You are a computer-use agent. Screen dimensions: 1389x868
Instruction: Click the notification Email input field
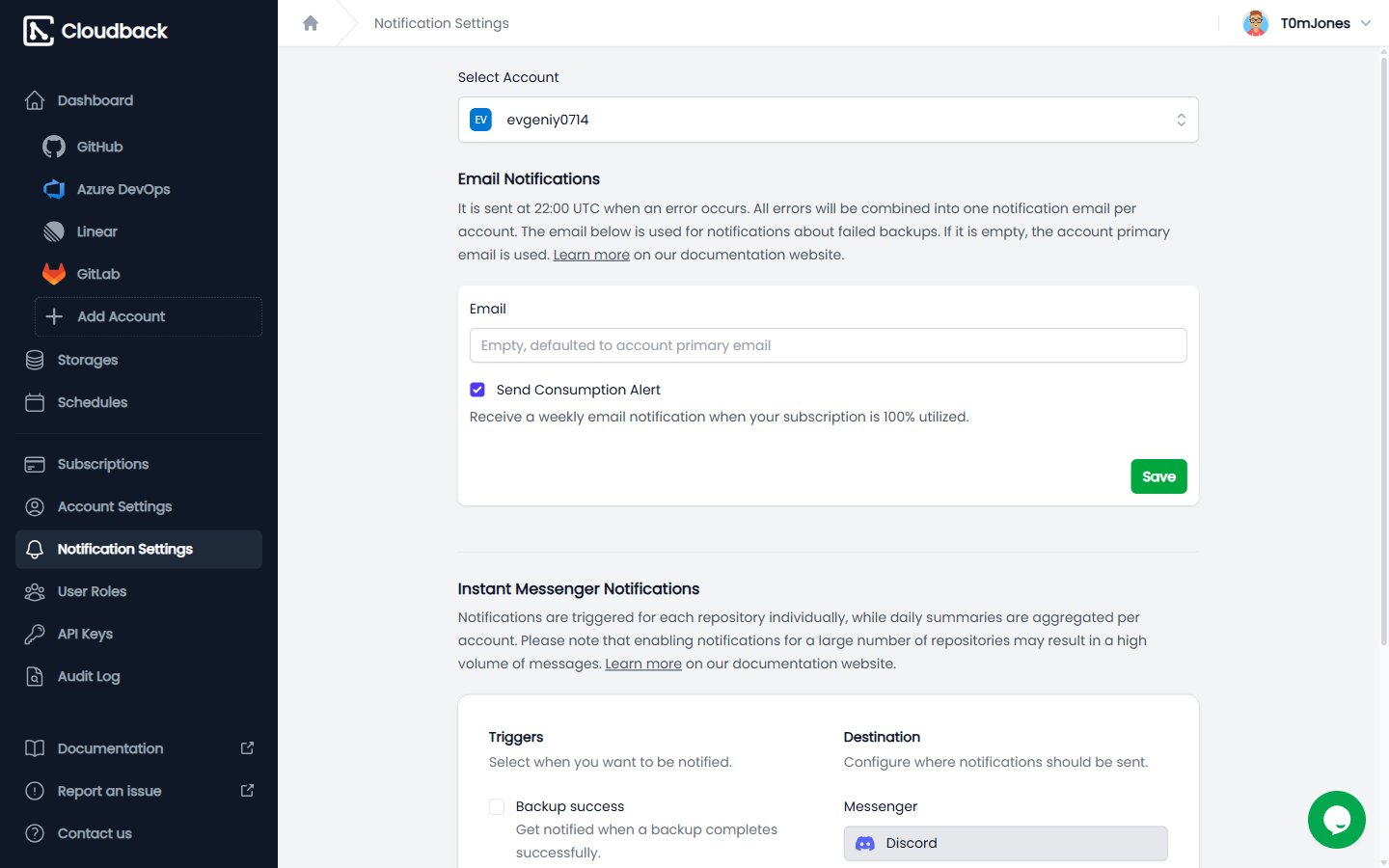[x=828, y=345]
